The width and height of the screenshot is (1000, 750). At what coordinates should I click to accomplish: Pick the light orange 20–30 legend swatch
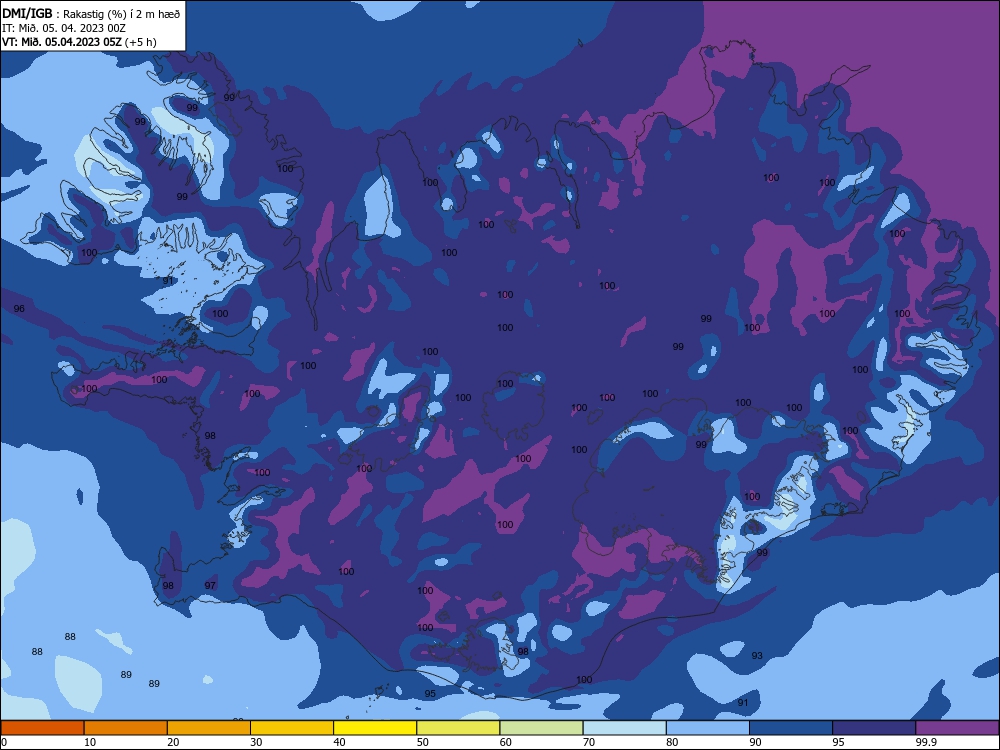pos(209,728)
